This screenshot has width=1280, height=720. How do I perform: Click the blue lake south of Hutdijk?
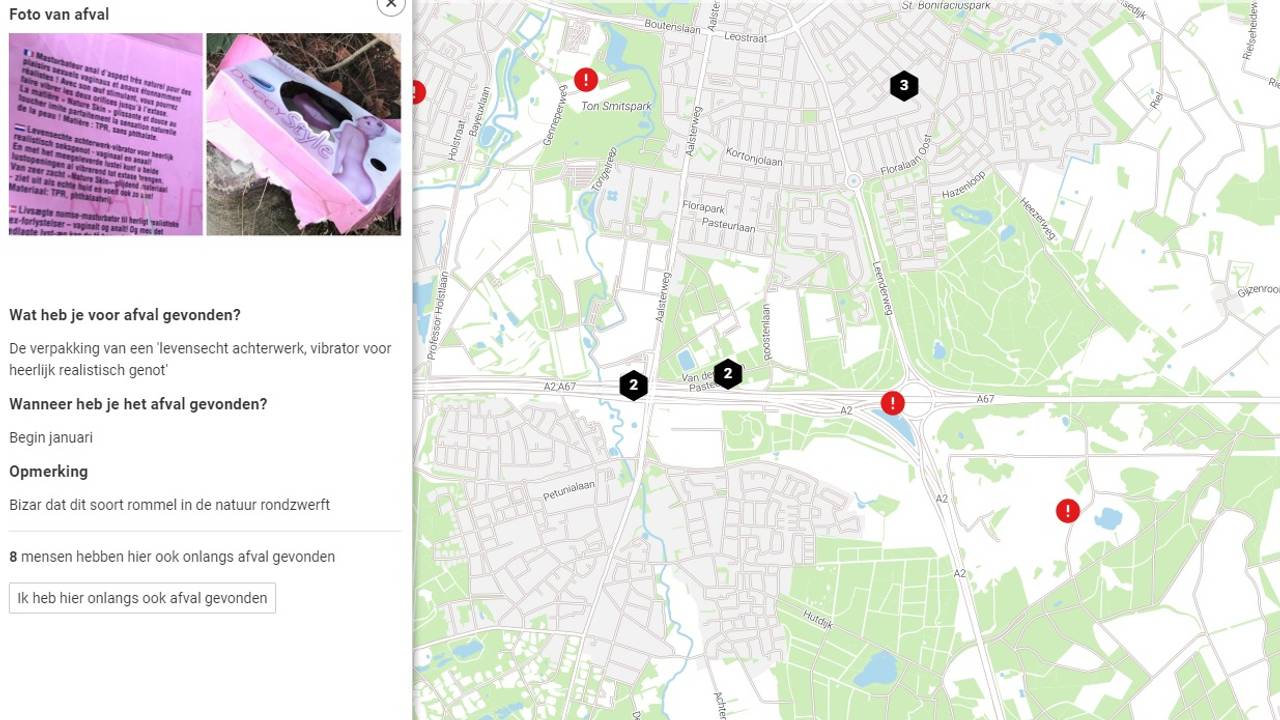[875, 667]
